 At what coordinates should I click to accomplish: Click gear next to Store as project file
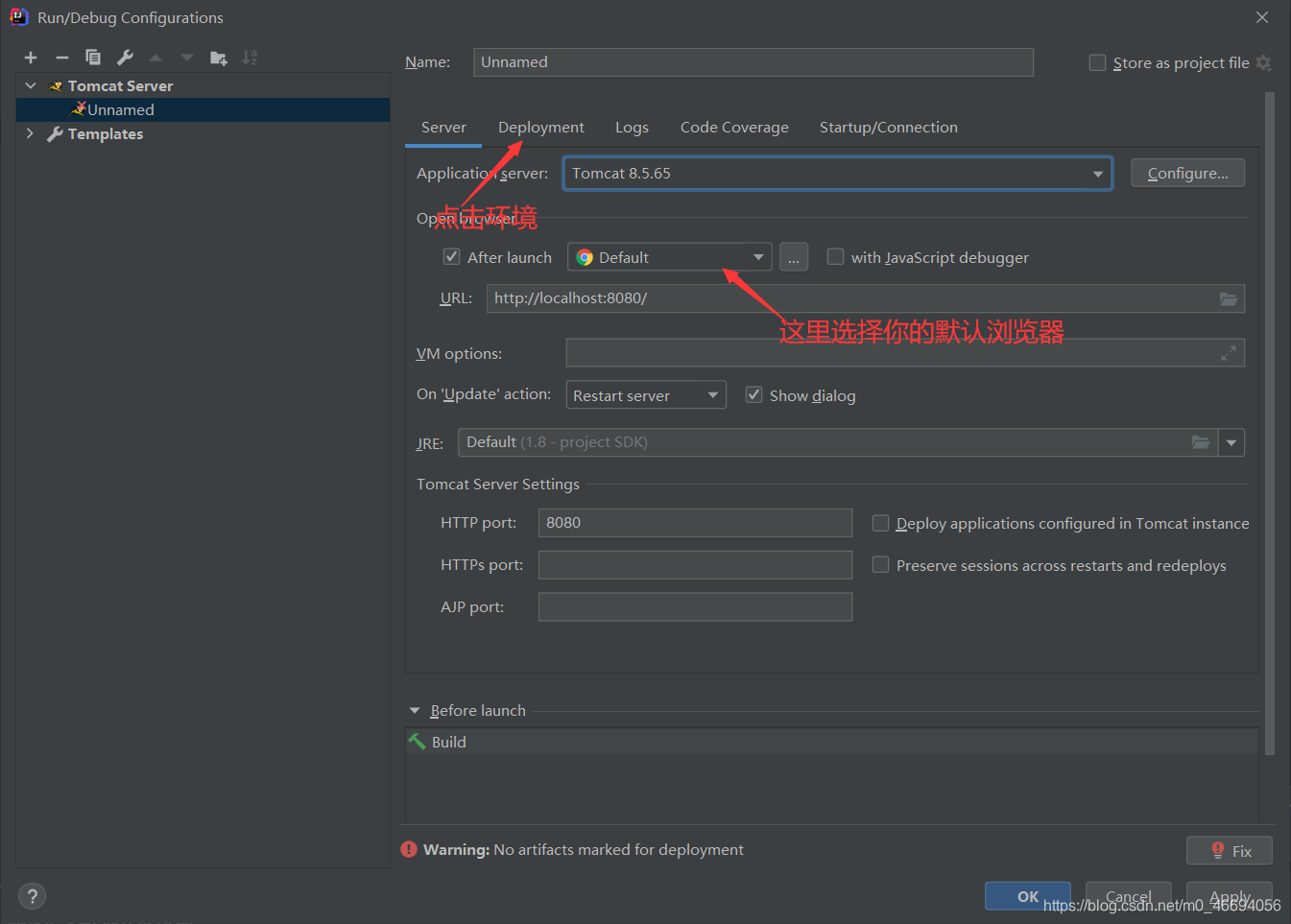coord(1263,62)
